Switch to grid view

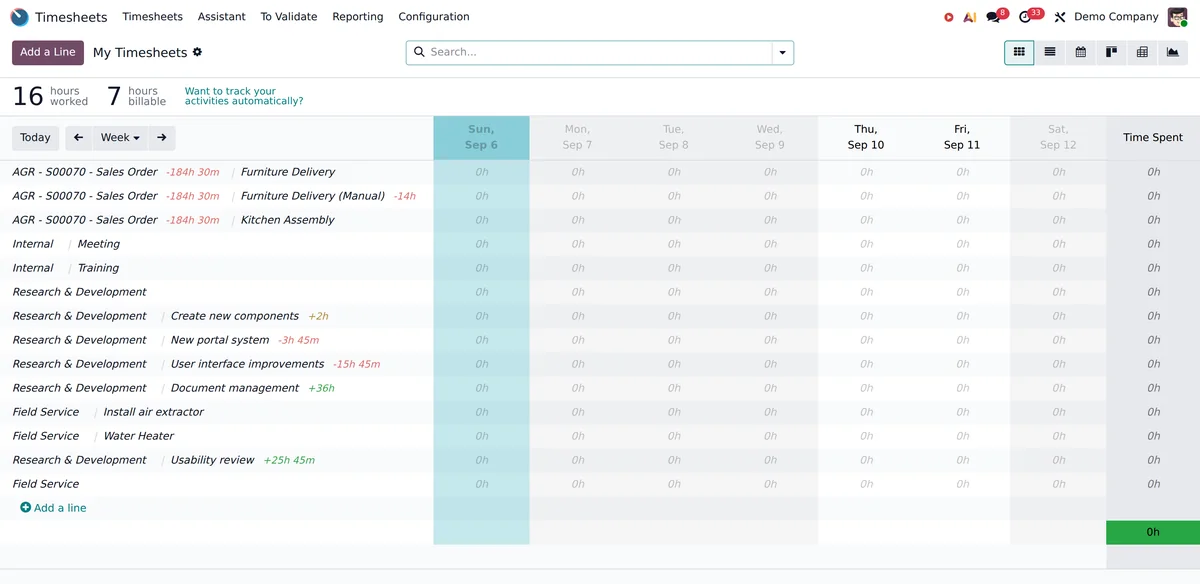1019,52
